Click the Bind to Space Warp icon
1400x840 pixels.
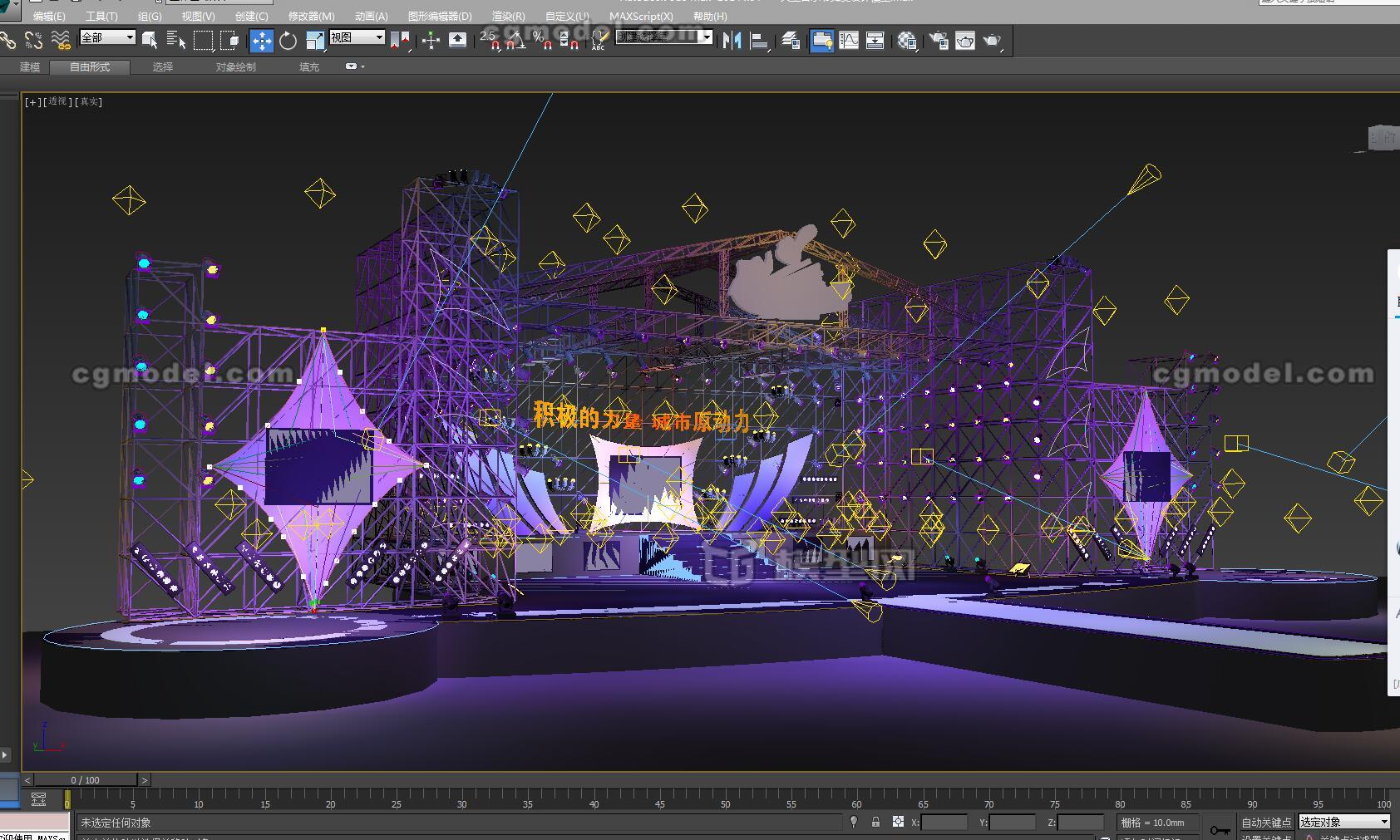pyautogui.click(x=61, y=40)
